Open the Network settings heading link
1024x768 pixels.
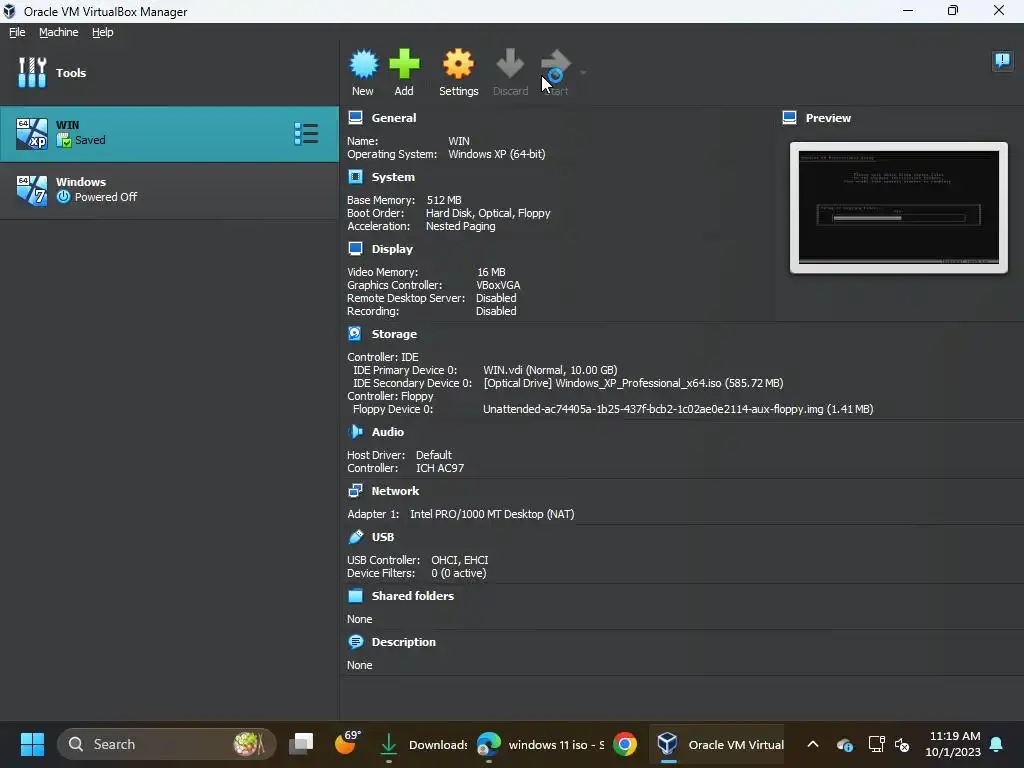coord(395,490)
